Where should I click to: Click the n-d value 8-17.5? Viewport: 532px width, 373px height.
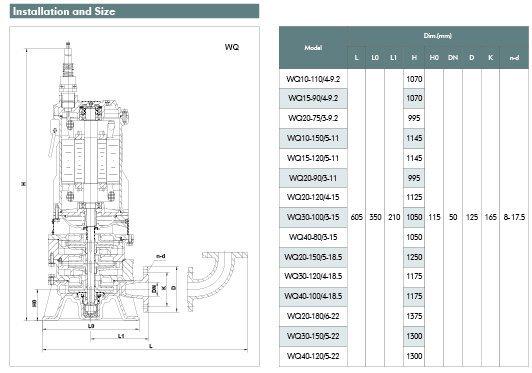click(514, 217)
